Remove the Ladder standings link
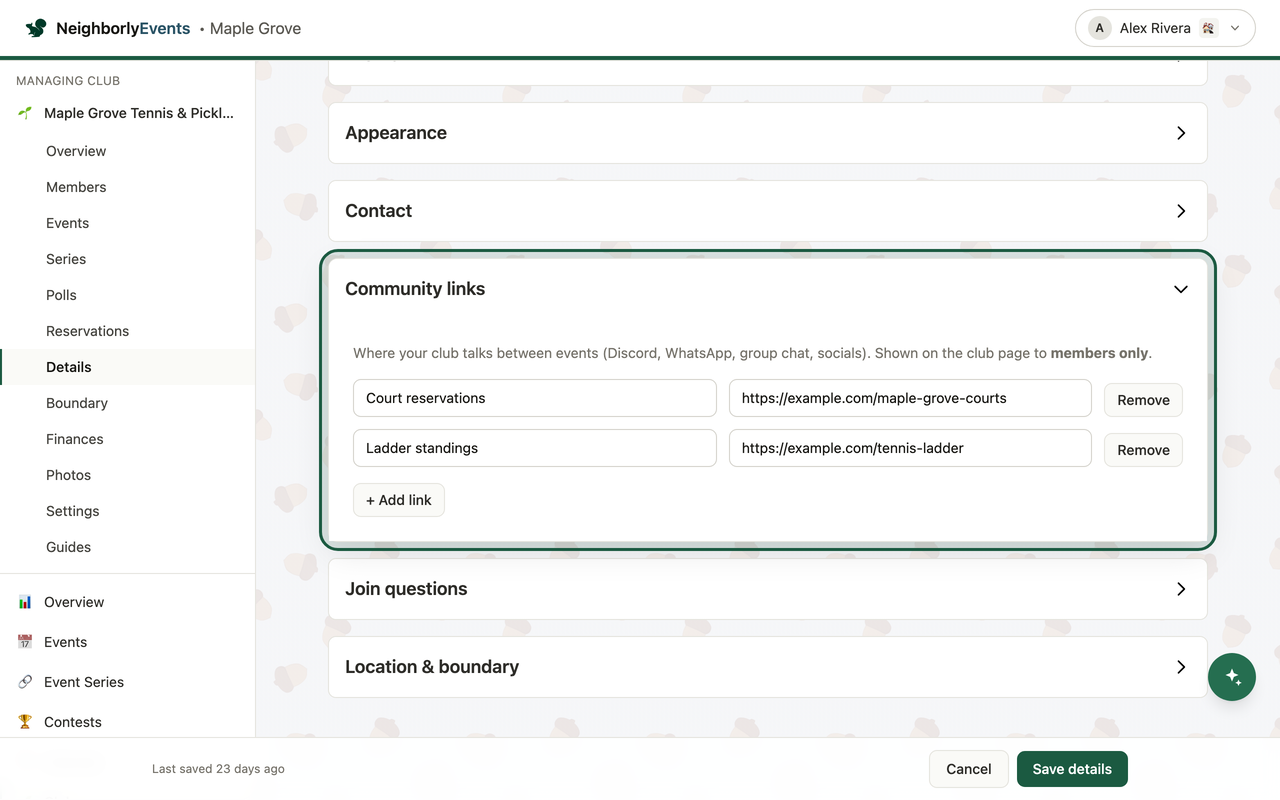 (1143, 450)
